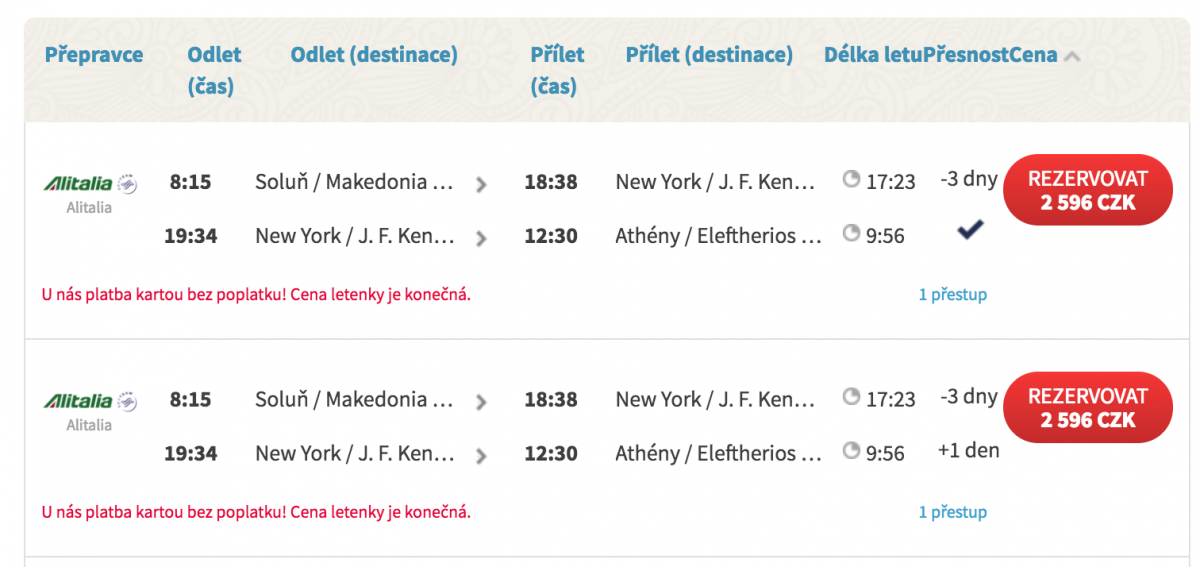Image resolution: width=1200 pixels, height=567 pixels.
Task: Reserve second flight for 2 596 CZK
Action: pos(1087,407)
